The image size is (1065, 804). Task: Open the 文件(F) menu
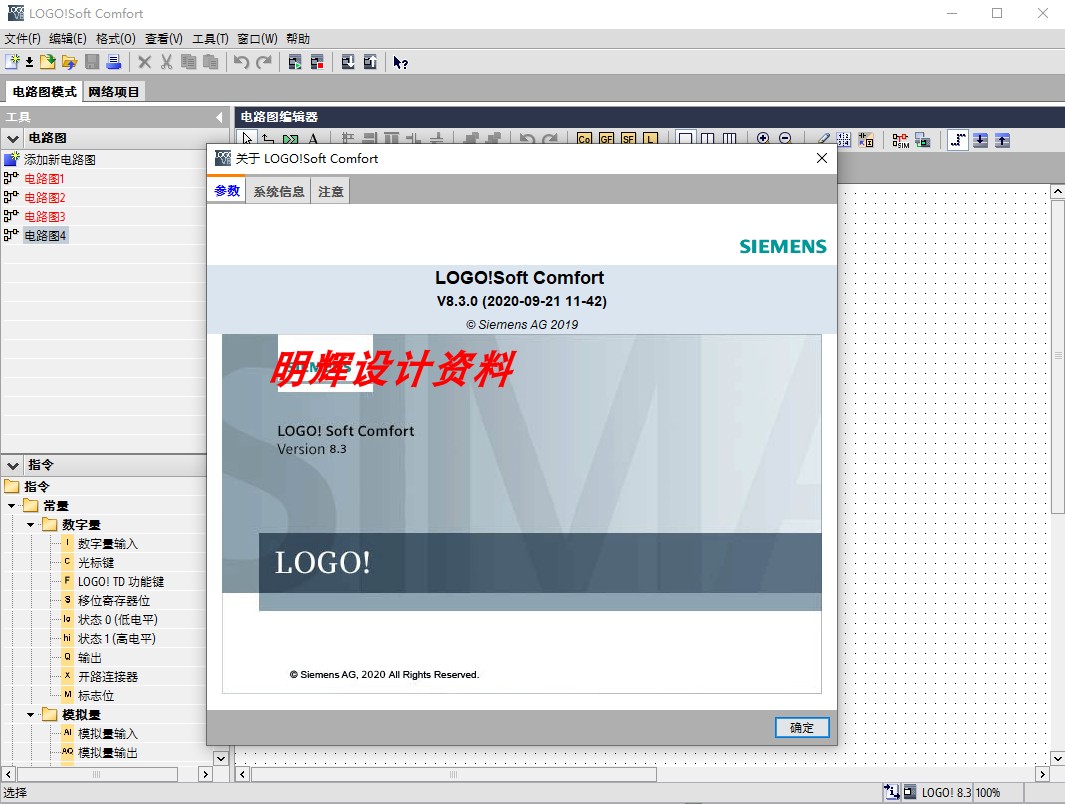click(x=22, y=39)
